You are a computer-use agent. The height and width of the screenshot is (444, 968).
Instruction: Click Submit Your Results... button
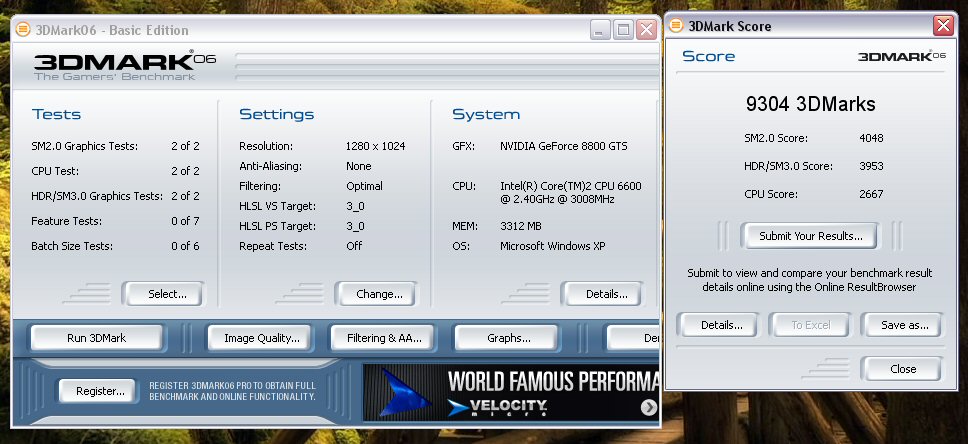(810, 236)
